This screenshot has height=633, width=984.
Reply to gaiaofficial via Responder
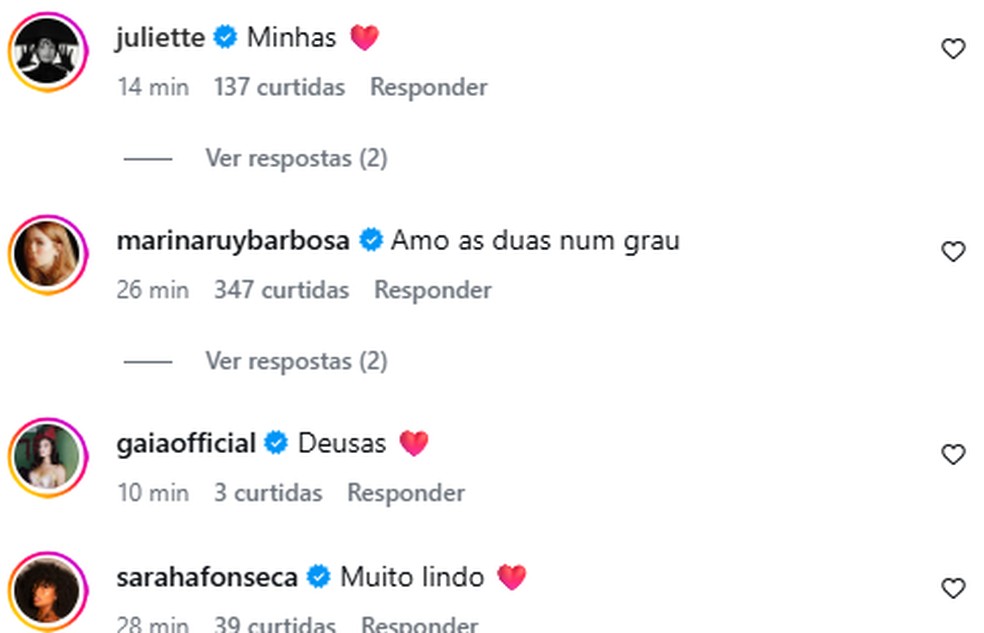pyautogui.click(x=405, y=493)
